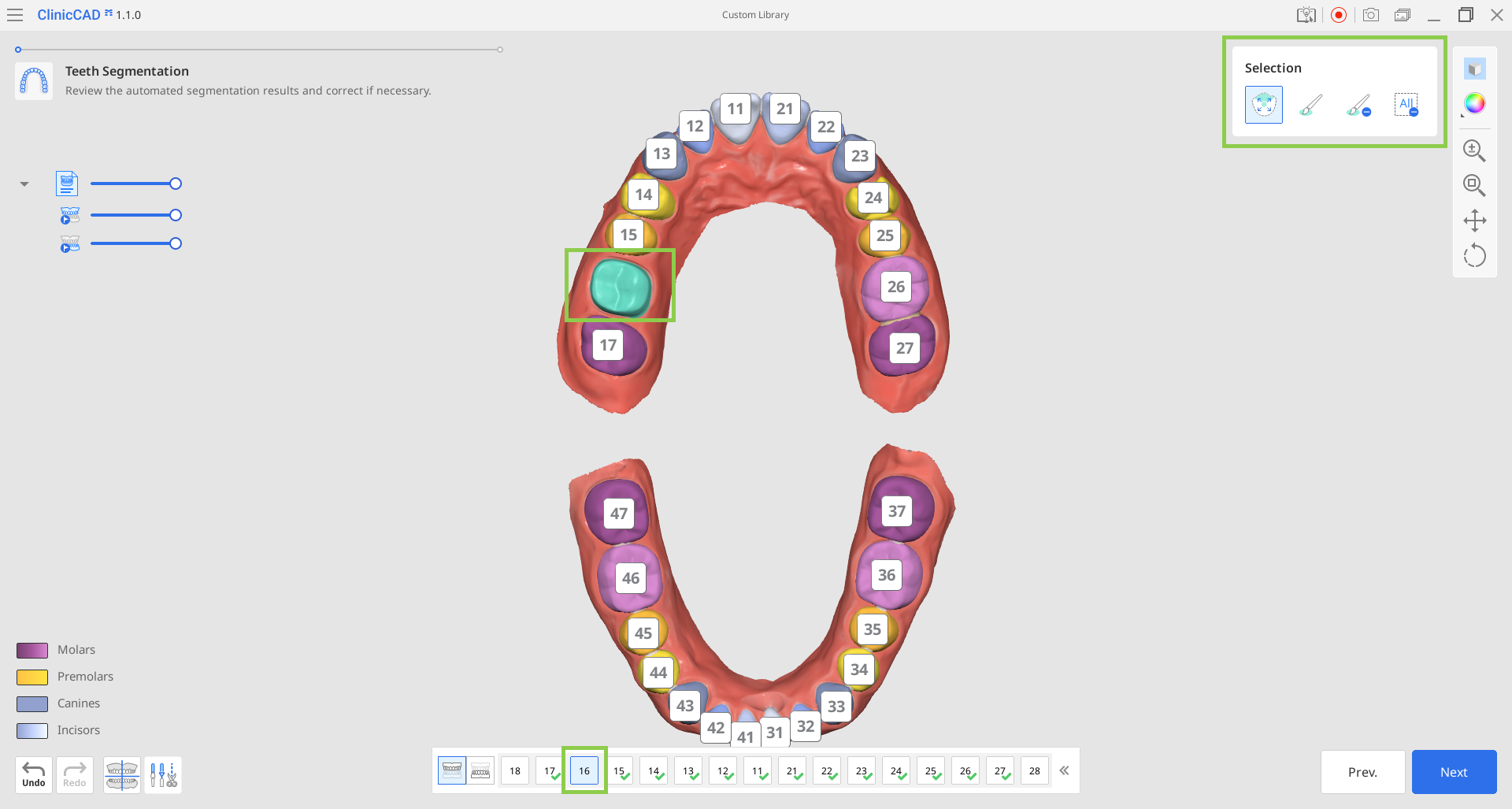Click the Premolars color swatch
Screen dimensions: 1512x809
pyautogui.click(x=32, y=677)
